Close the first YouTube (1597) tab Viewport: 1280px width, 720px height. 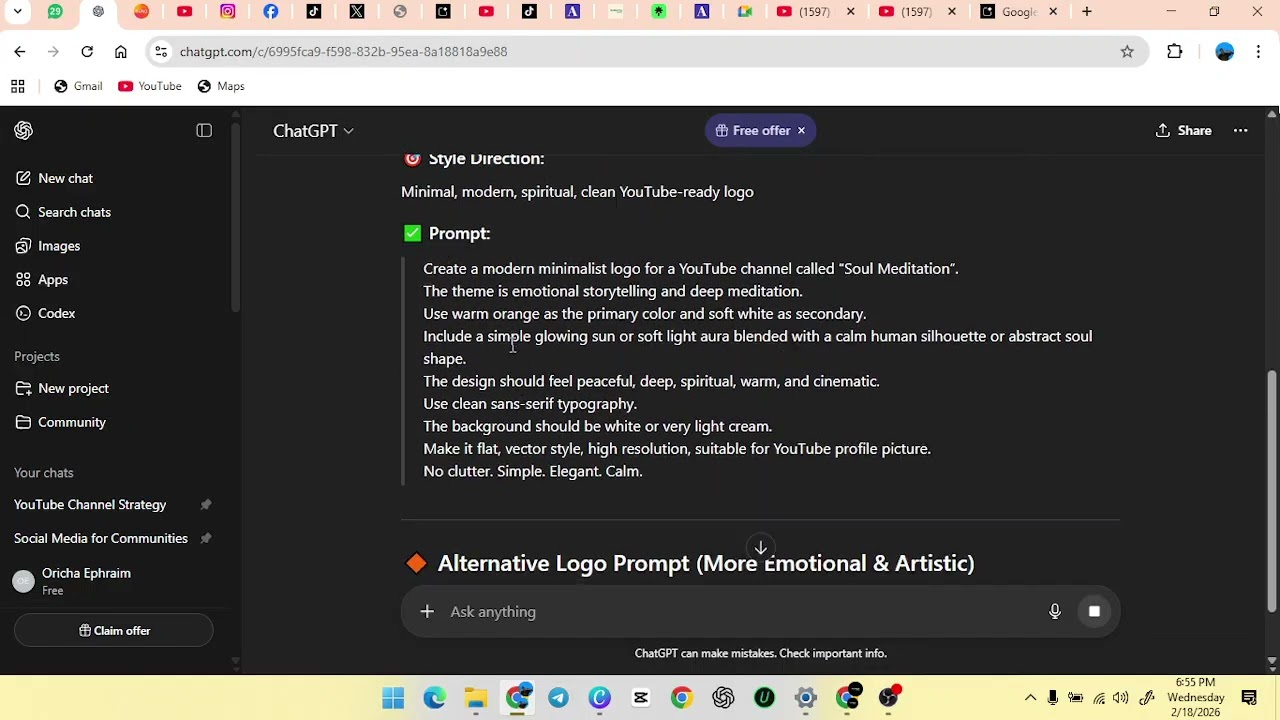[x=851, y=12]
